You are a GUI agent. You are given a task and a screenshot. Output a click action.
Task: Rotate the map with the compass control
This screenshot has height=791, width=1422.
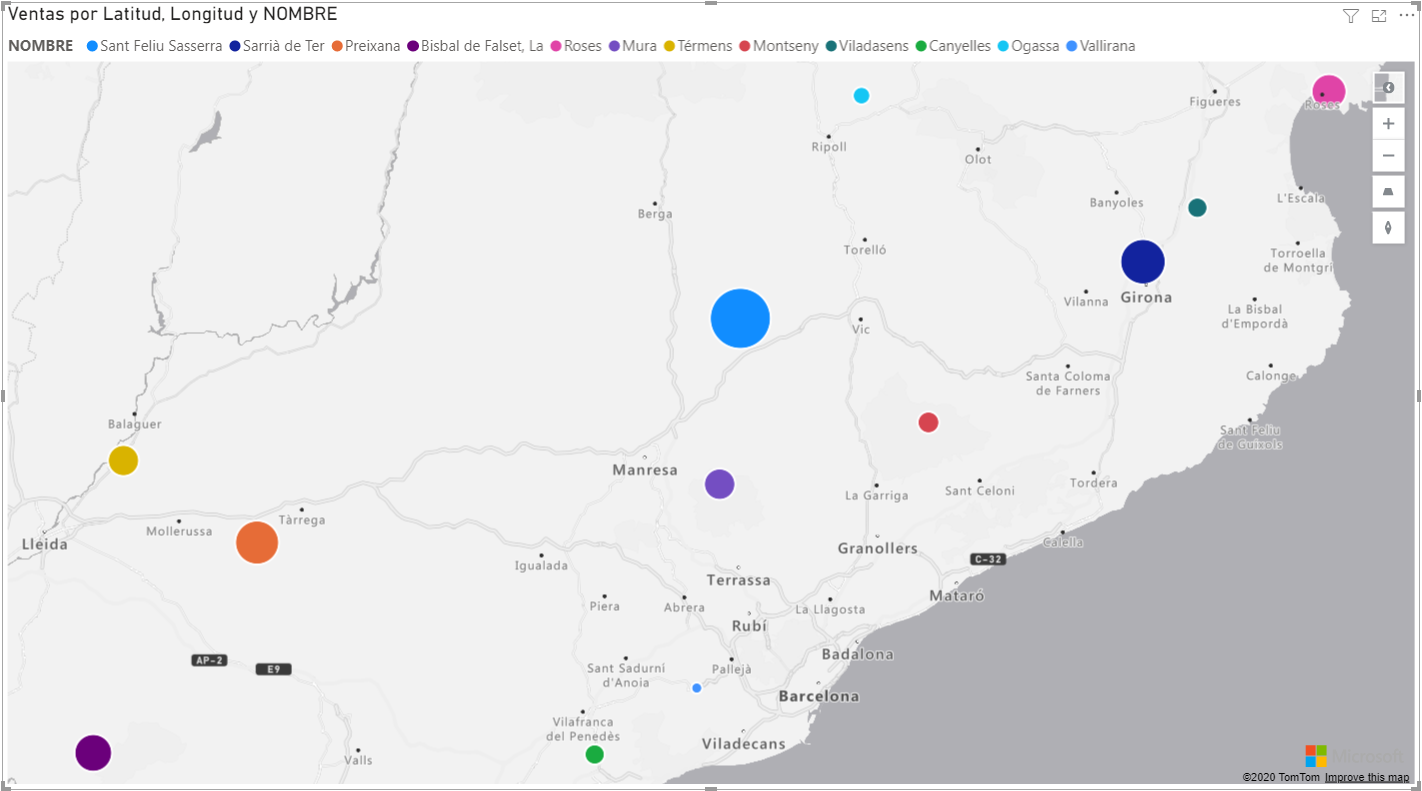1388,227
